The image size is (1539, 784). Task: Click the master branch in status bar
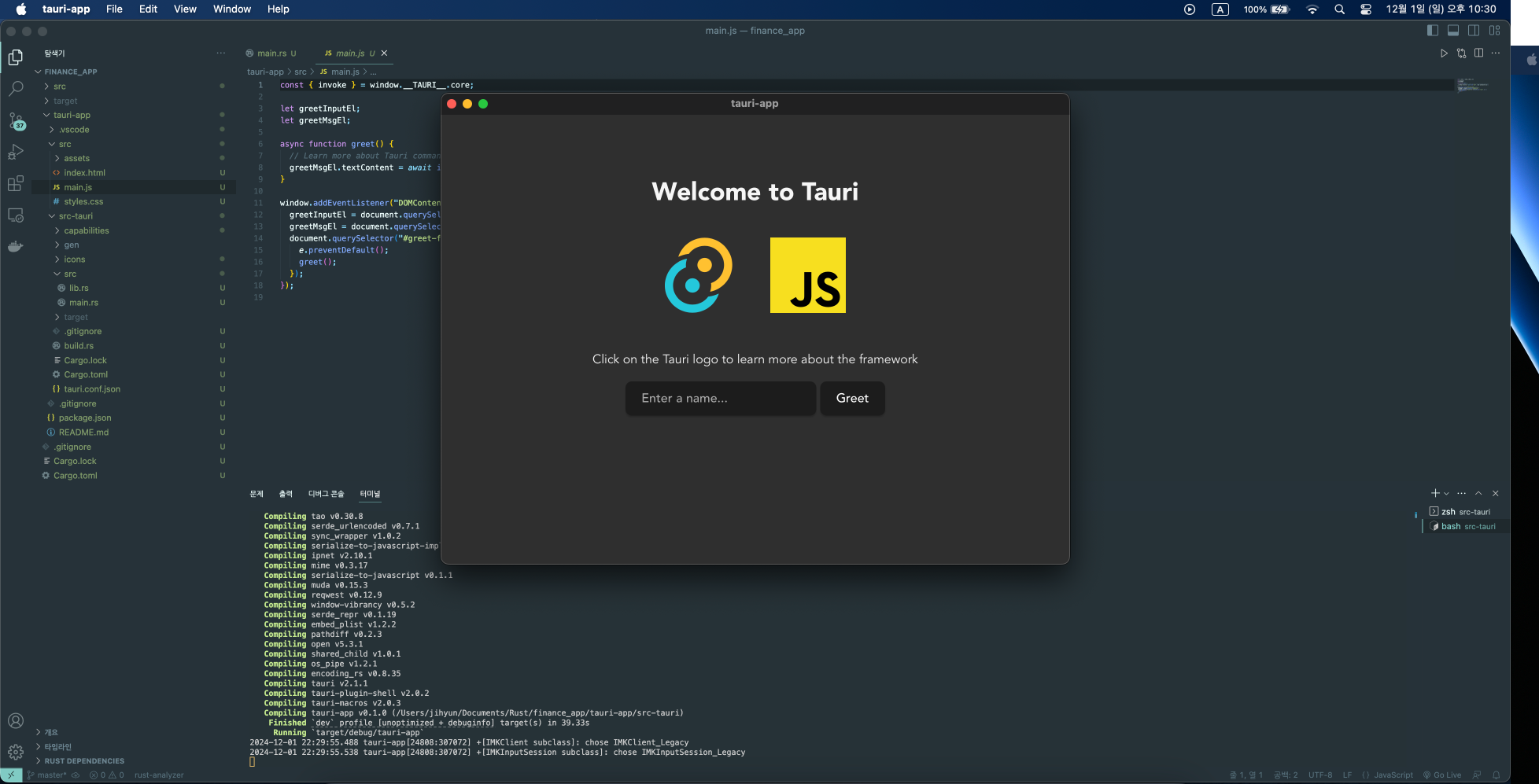(x=47, y=775)
